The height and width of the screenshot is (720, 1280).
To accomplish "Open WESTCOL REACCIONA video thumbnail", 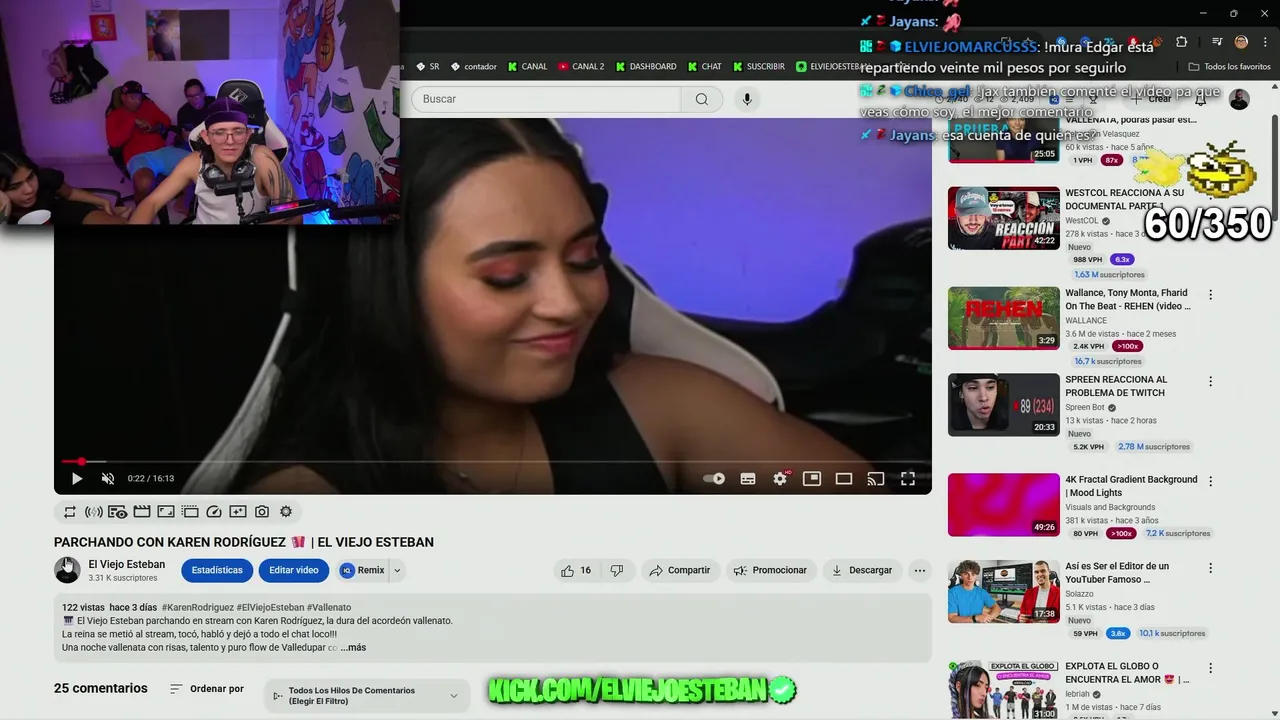I will [x=1004, y=218].
